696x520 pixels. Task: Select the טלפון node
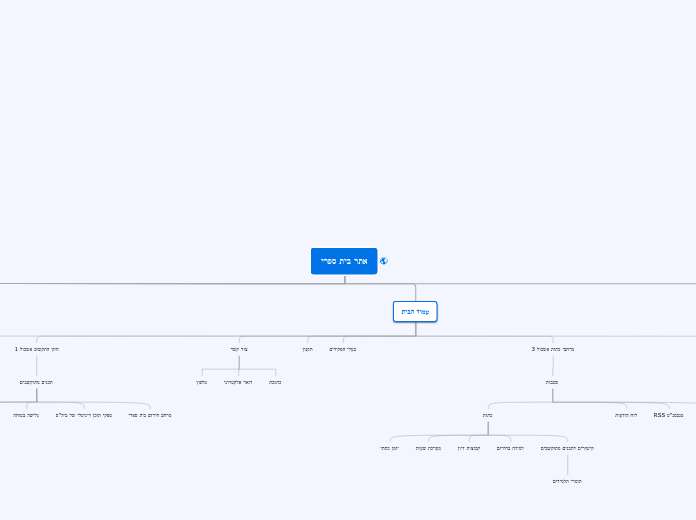coord(202,382)
